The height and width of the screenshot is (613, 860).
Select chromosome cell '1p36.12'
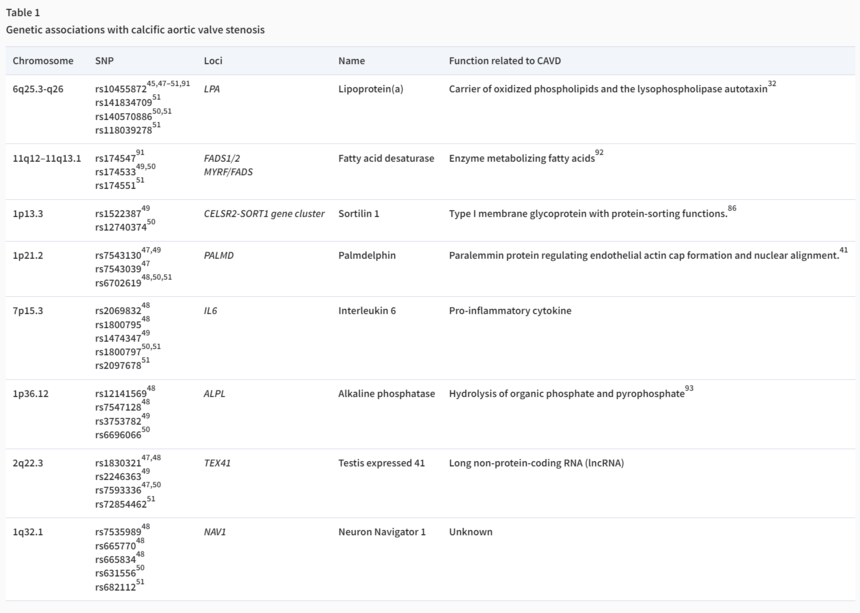30,394
